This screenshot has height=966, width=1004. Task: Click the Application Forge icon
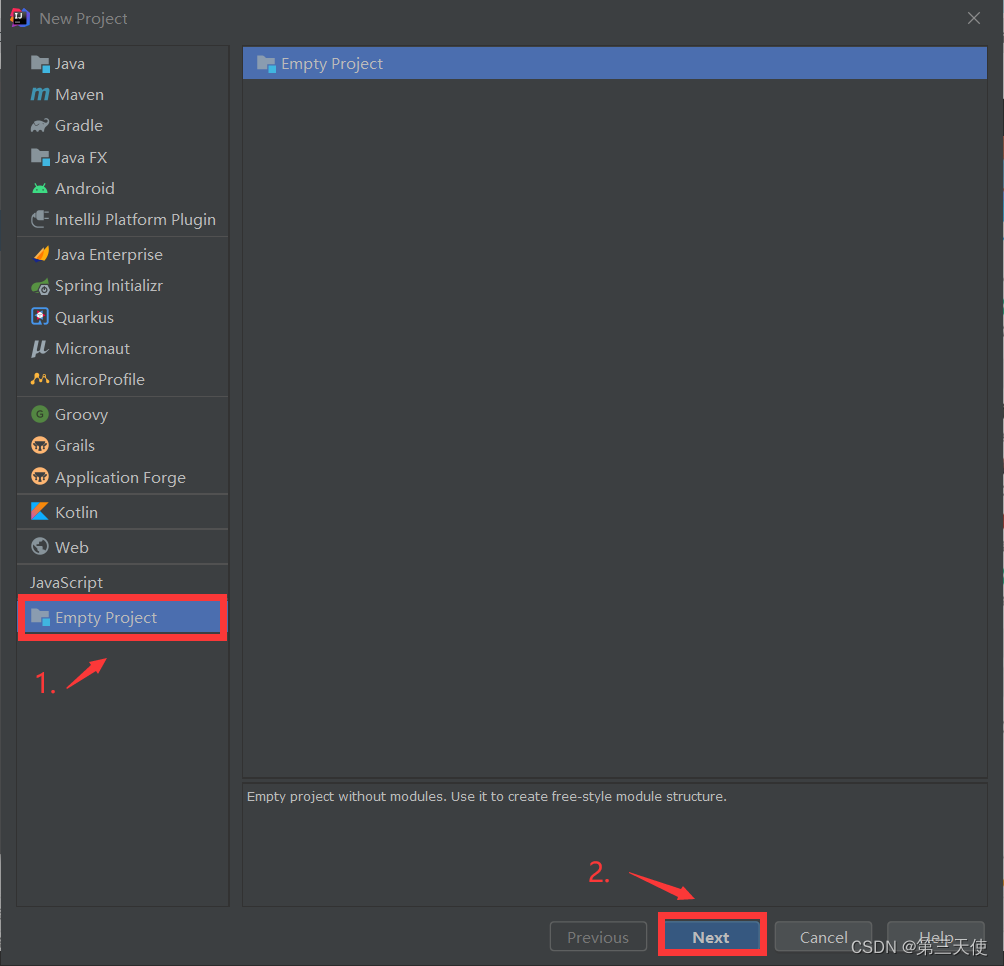pyautogui.click(x=40, y=477)
